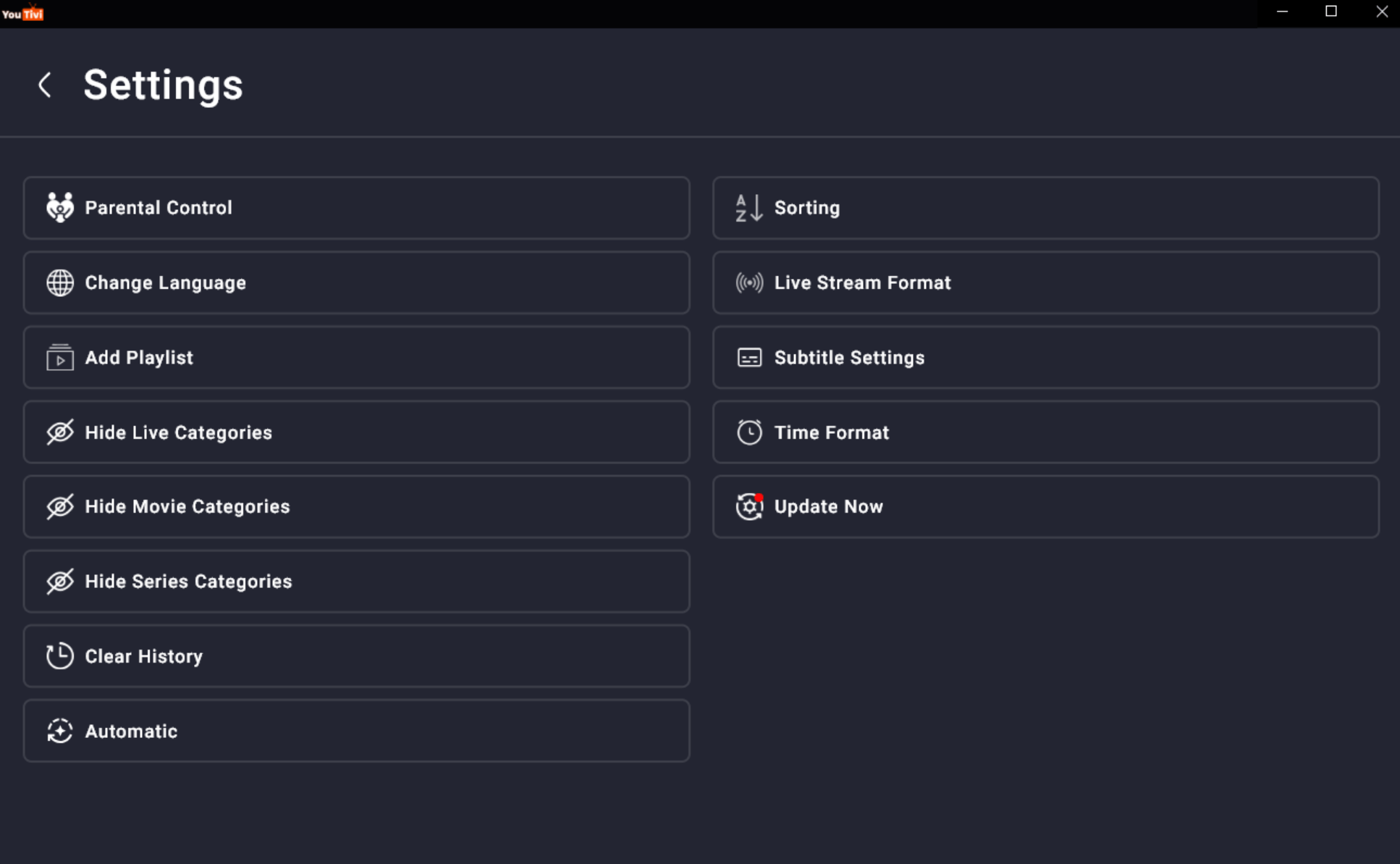
Task: Click the A-Z Sorting icon
Action: [x=749, y=208]
